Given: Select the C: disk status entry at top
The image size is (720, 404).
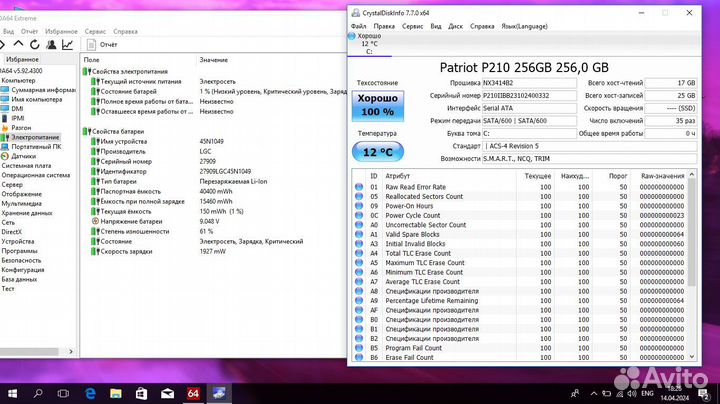Looking at the screenshot, I should pyautogui.click(x=368, y=43).
